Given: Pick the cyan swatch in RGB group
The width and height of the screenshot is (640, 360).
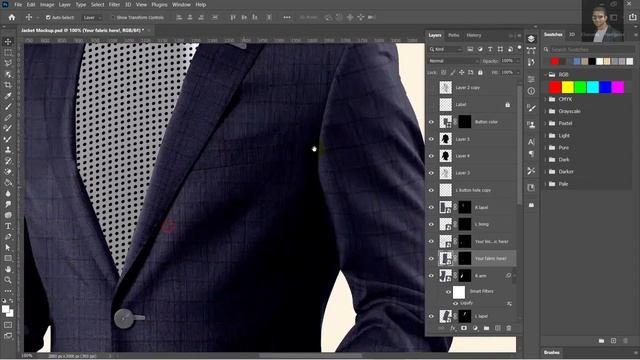Looking at the screenshot, I should (x=593, y=87).
